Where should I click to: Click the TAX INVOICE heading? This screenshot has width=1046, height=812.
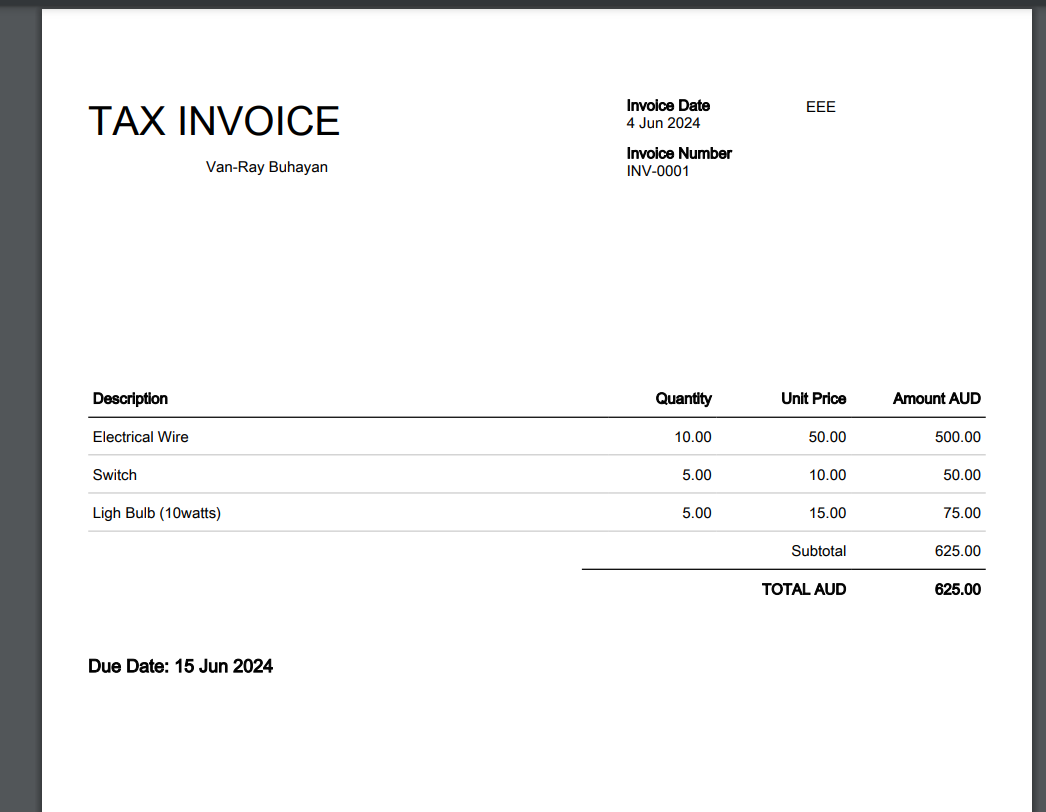click(x=214, y=121)
